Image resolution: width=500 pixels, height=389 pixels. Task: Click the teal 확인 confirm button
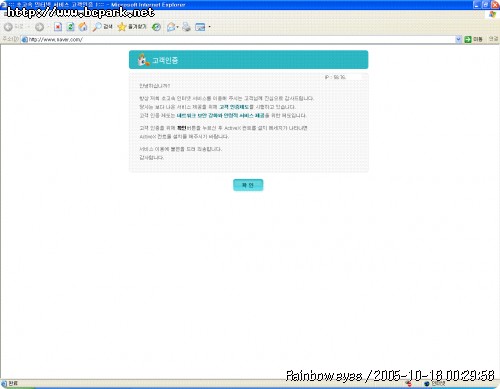coord(248,185)
